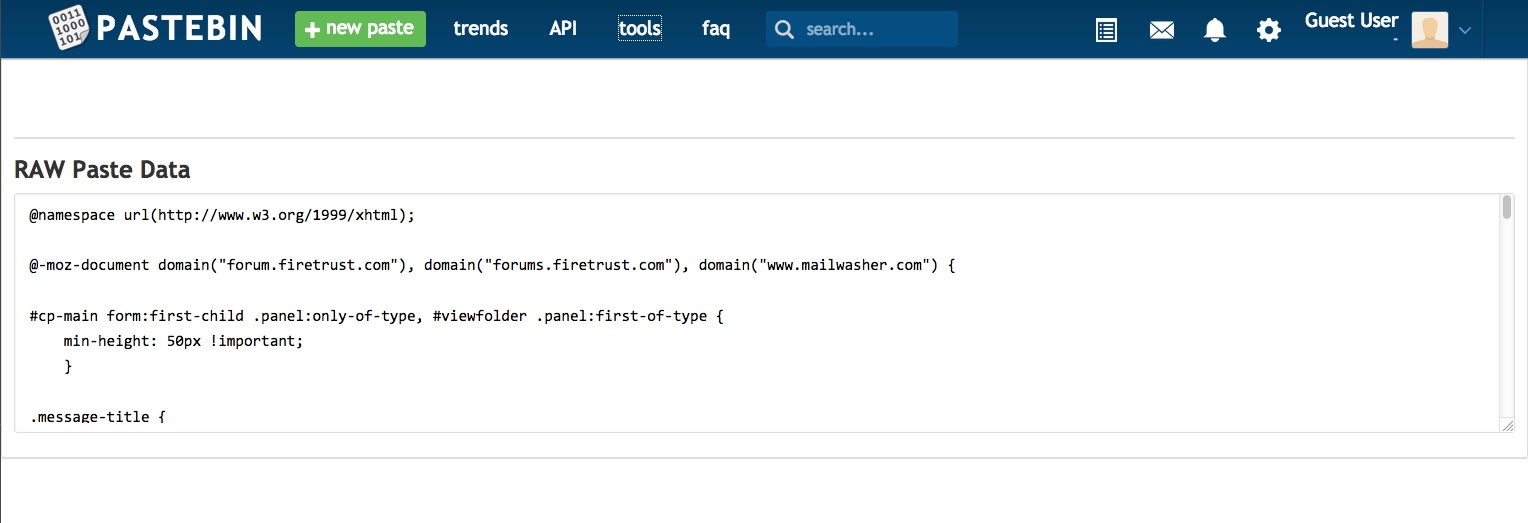Open the trends page
The height and width of the screenshot is (523, 1528).
tap(481, 29)
